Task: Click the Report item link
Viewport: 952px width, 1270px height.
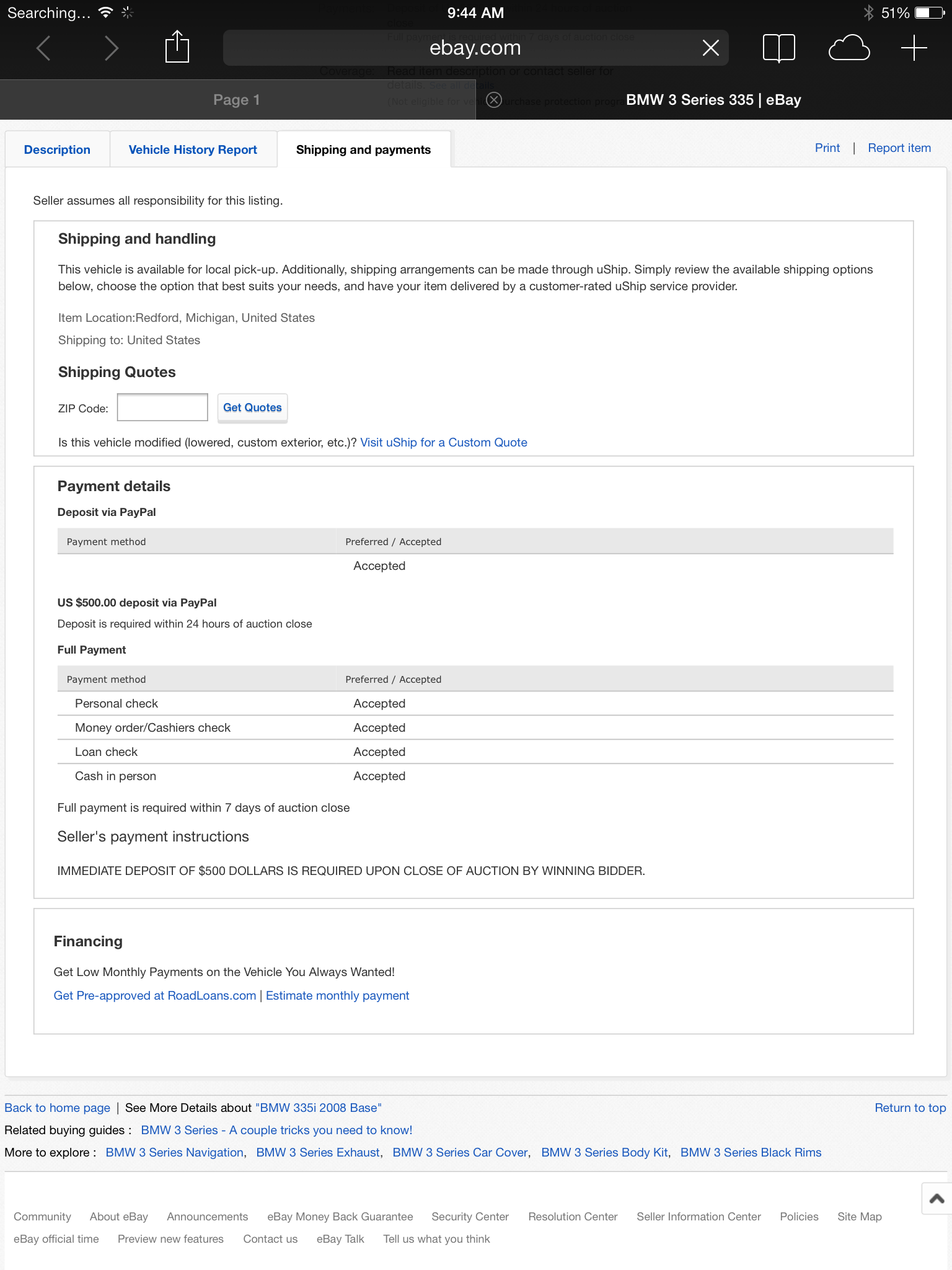Action: click(x=899, y=148)
